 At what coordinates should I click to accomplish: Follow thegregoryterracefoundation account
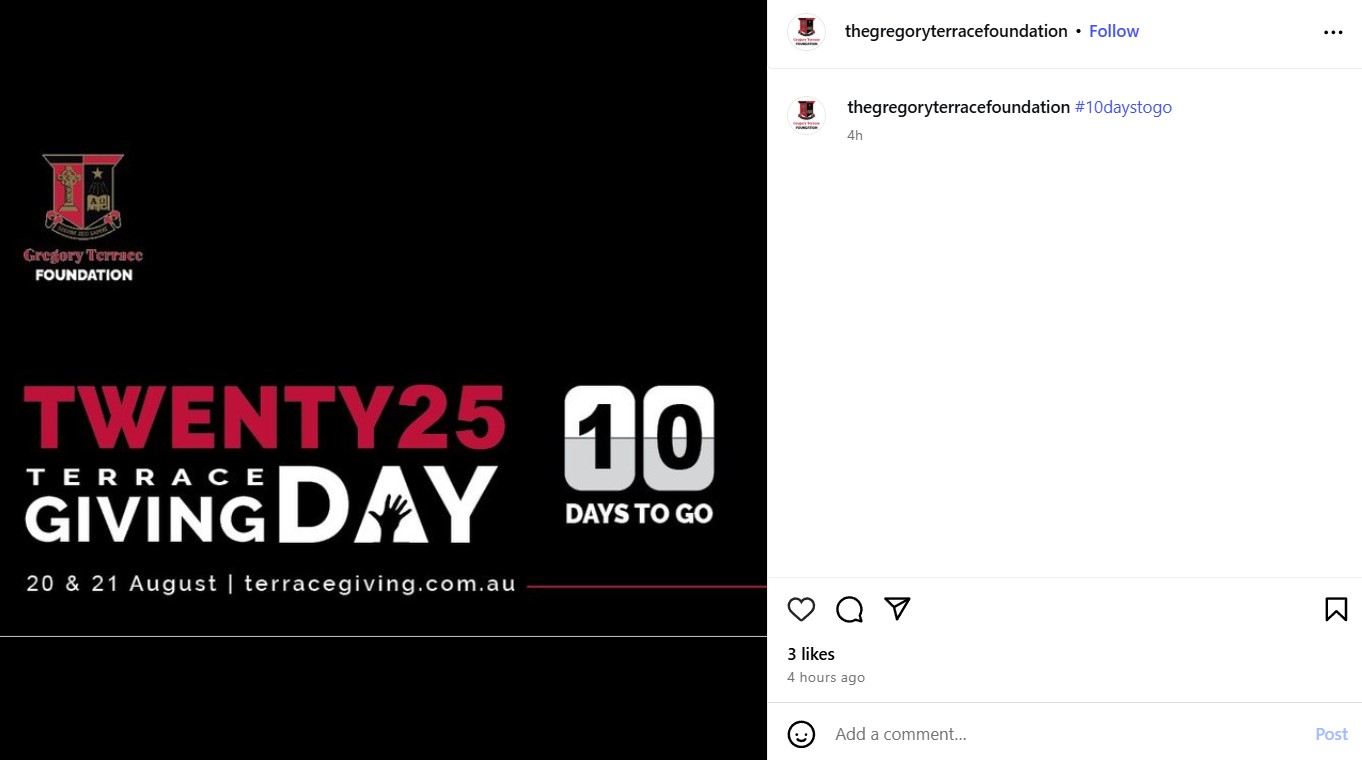1114,31
